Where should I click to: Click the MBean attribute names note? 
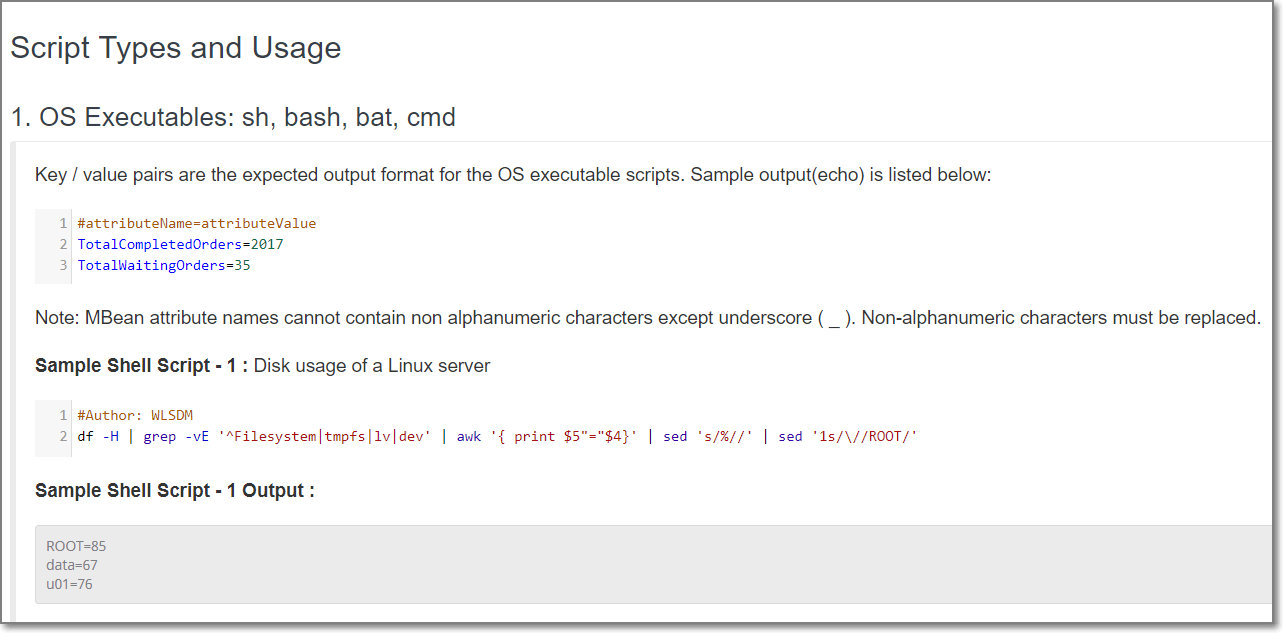tap(647, 318)
